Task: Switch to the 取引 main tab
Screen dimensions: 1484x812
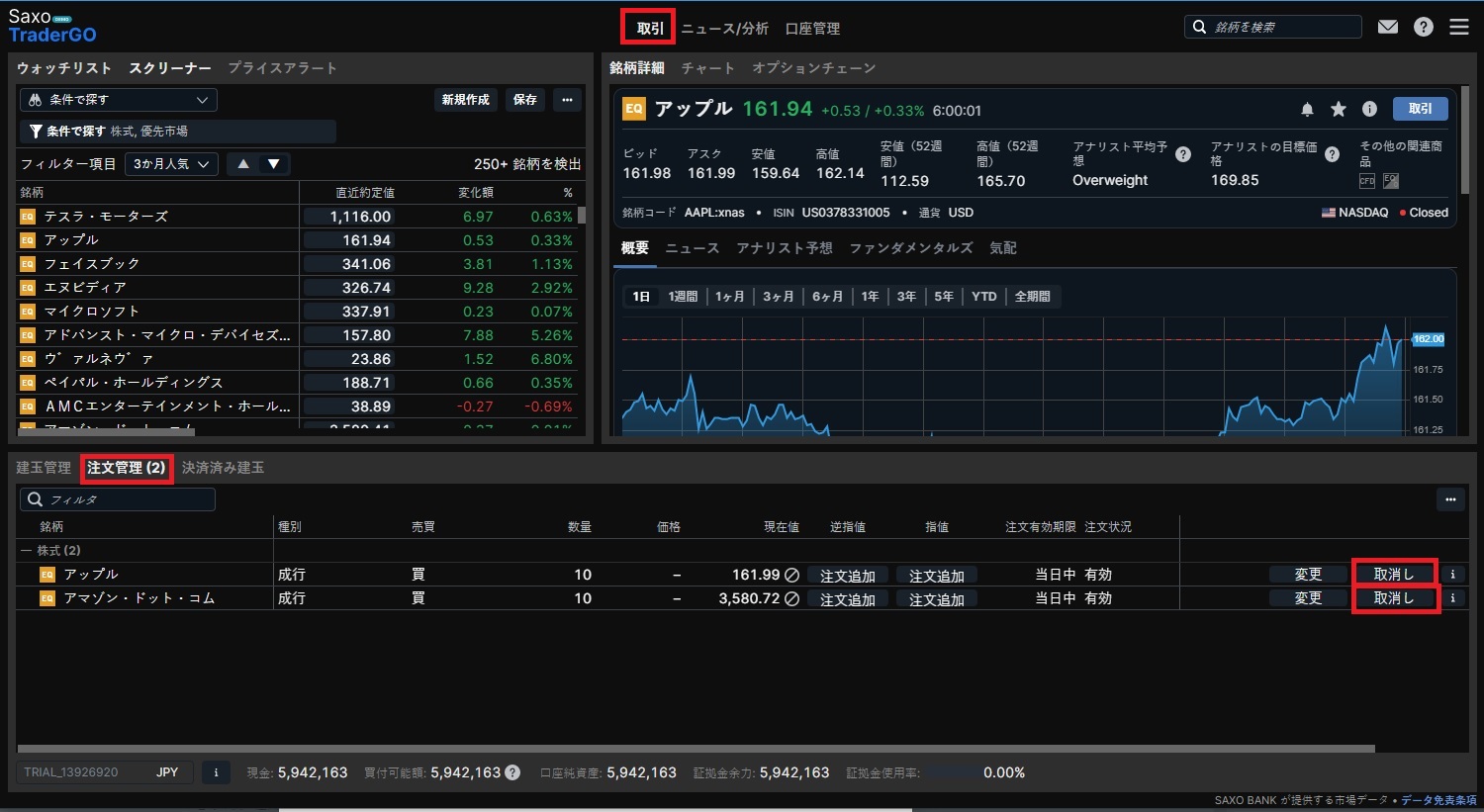Action: click(650, 28)
